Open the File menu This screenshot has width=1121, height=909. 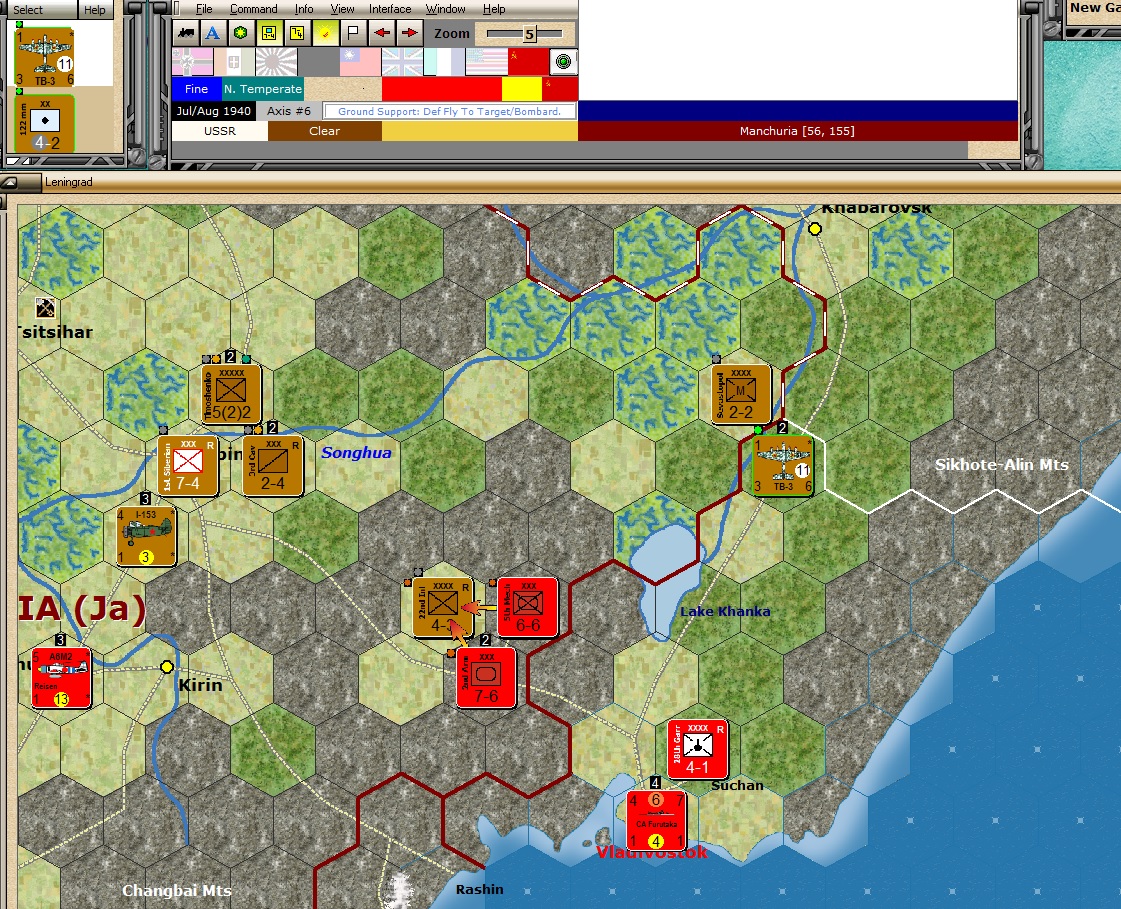204,9
